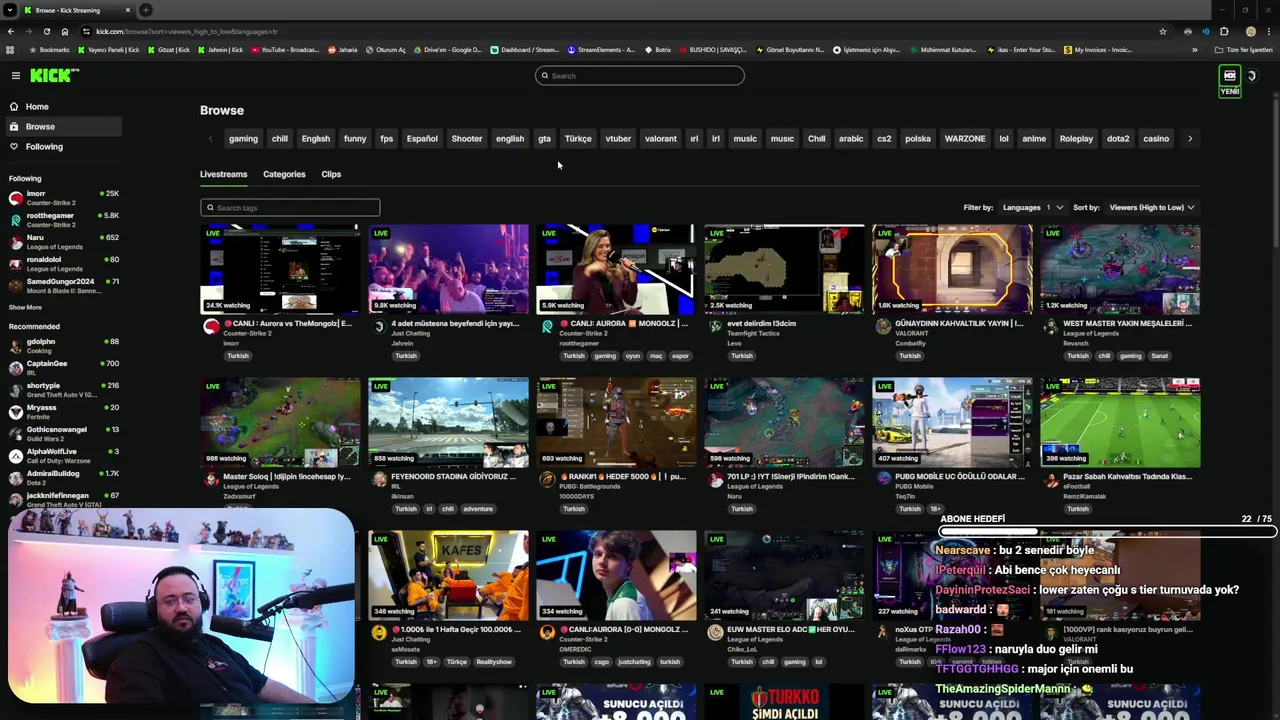Open rootthegamer's avatar in Following list
The image size is (1280, 720).
15,219
